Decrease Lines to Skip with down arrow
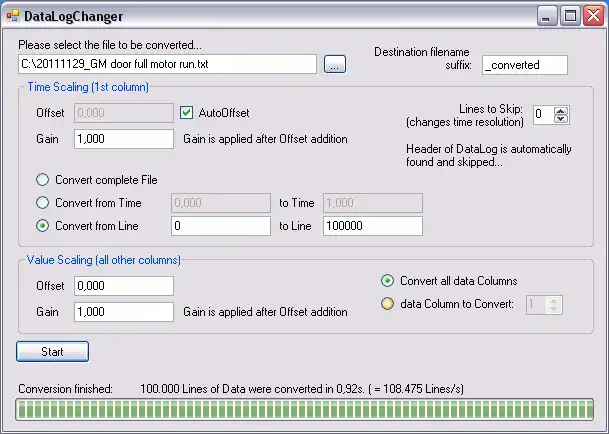The width and height of the screenshot is (609, 434). pos(560,119)
